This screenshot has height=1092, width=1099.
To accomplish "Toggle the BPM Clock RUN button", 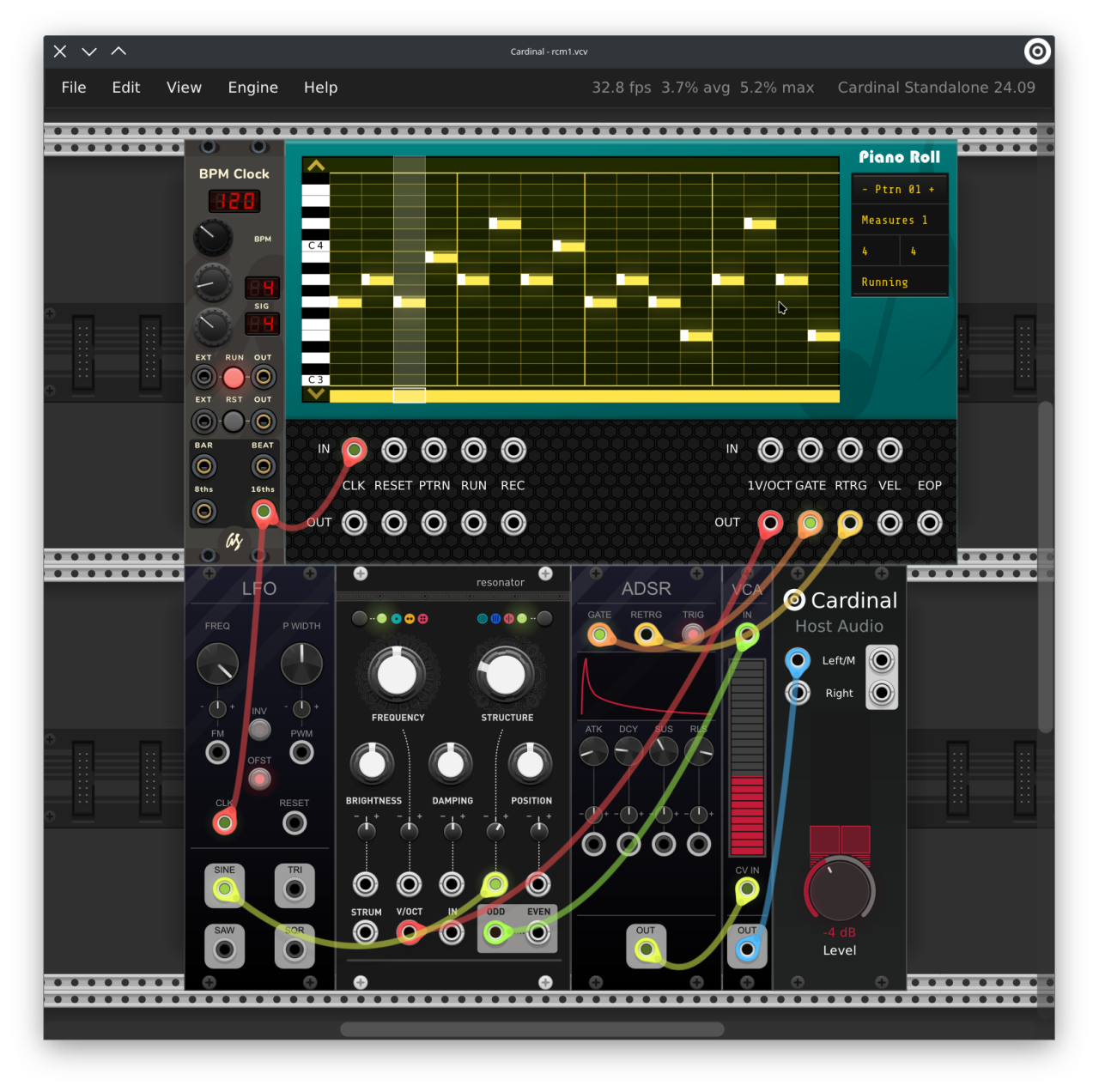I will 234,377.
